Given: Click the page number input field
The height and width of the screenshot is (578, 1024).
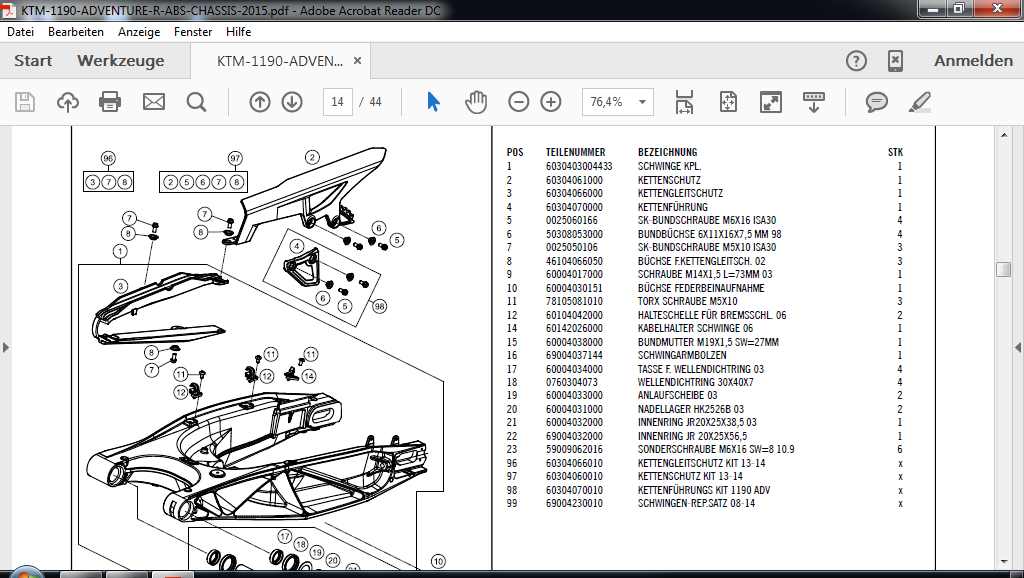Looking at the screenshot, I should point(338,102).
